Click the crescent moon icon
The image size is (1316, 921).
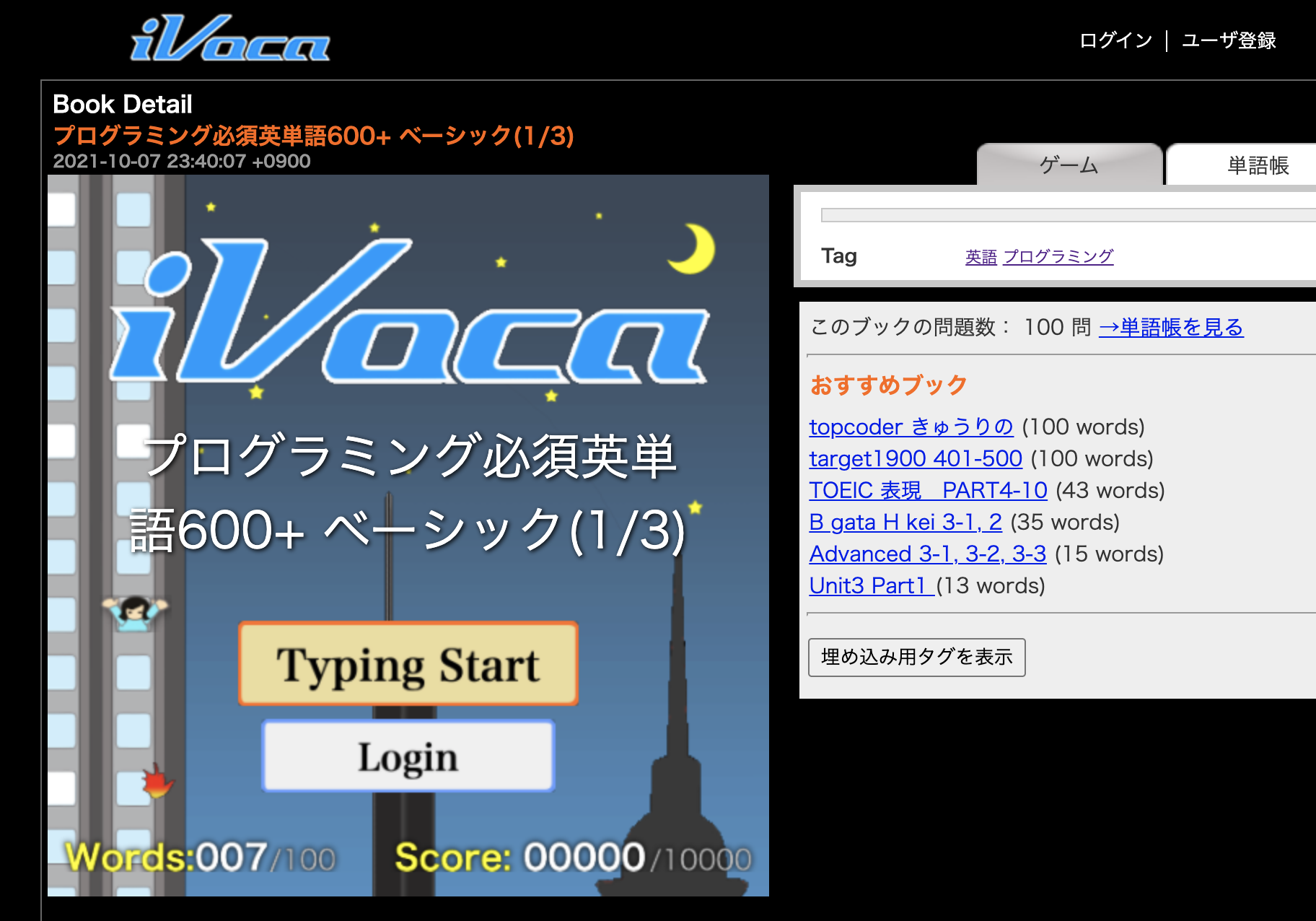click(x=691, y=248)
